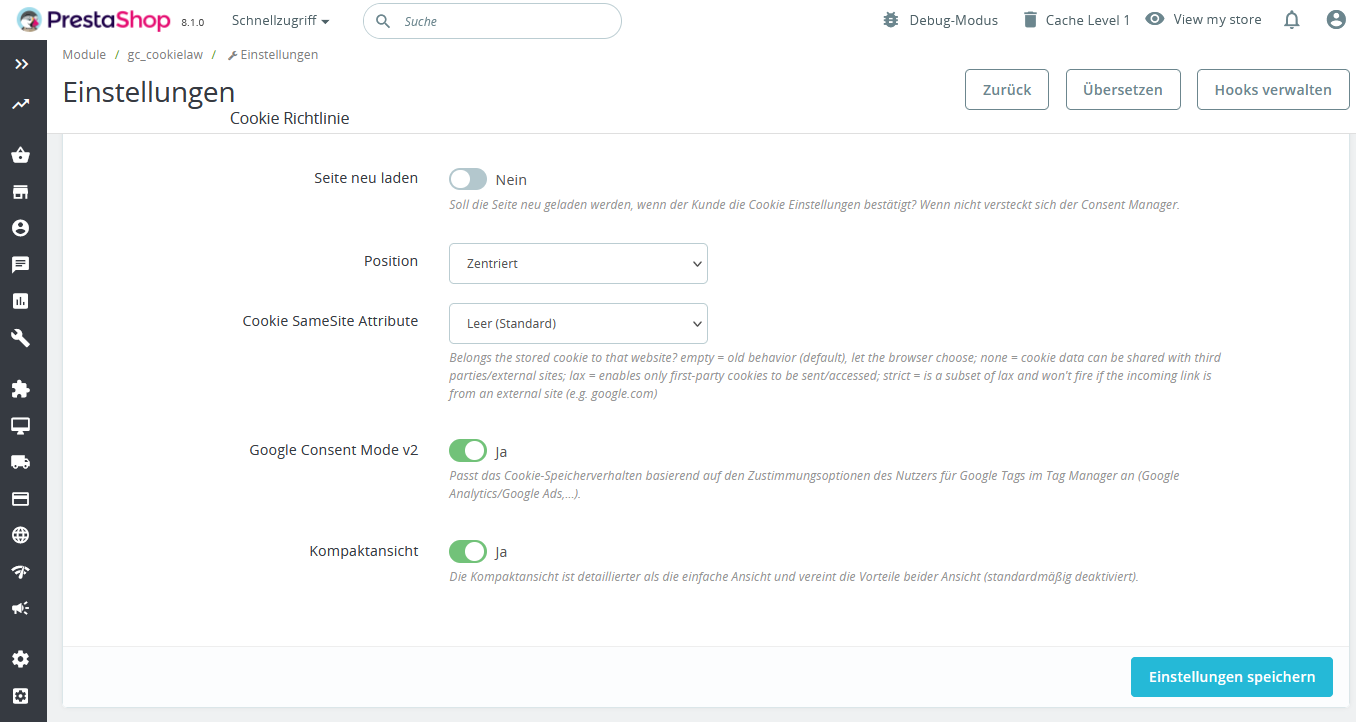Open the user profile avatar icon
Image resolution: width=1356 pixels, height=722 pixels.
[1336, 20]
